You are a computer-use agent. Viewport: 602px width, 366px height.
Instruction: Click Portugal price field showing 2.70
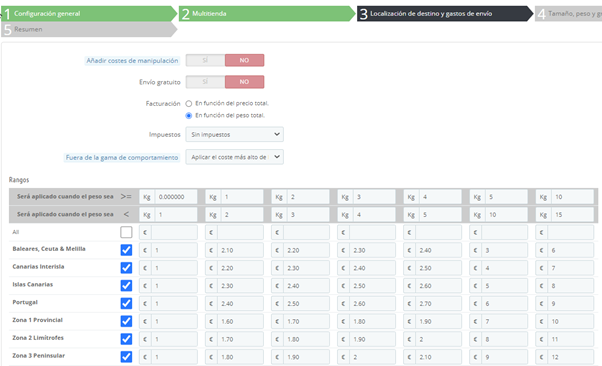click(438, 303)
